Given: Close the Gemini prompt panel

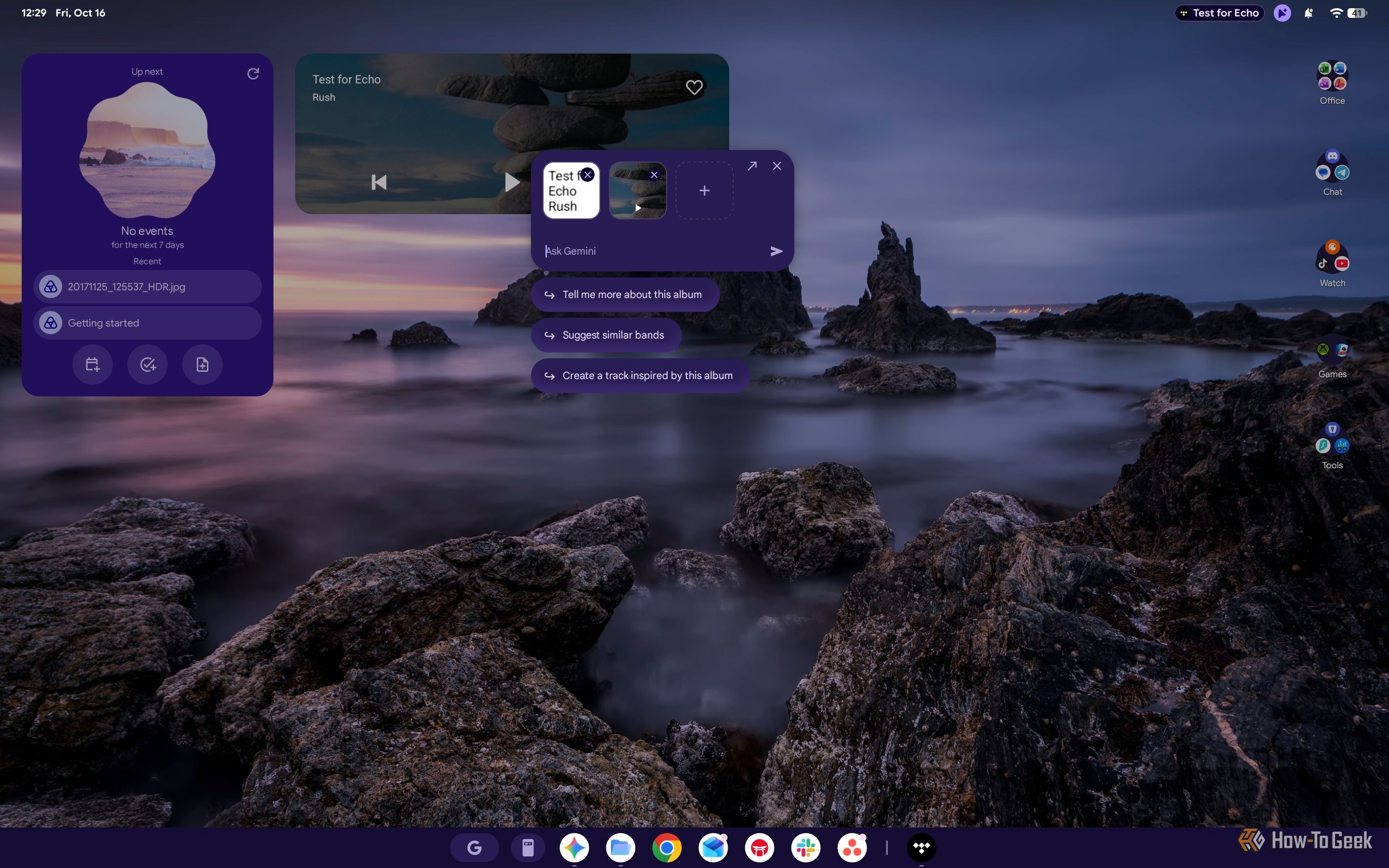Looking at the screenshot, I should point(776,166).
